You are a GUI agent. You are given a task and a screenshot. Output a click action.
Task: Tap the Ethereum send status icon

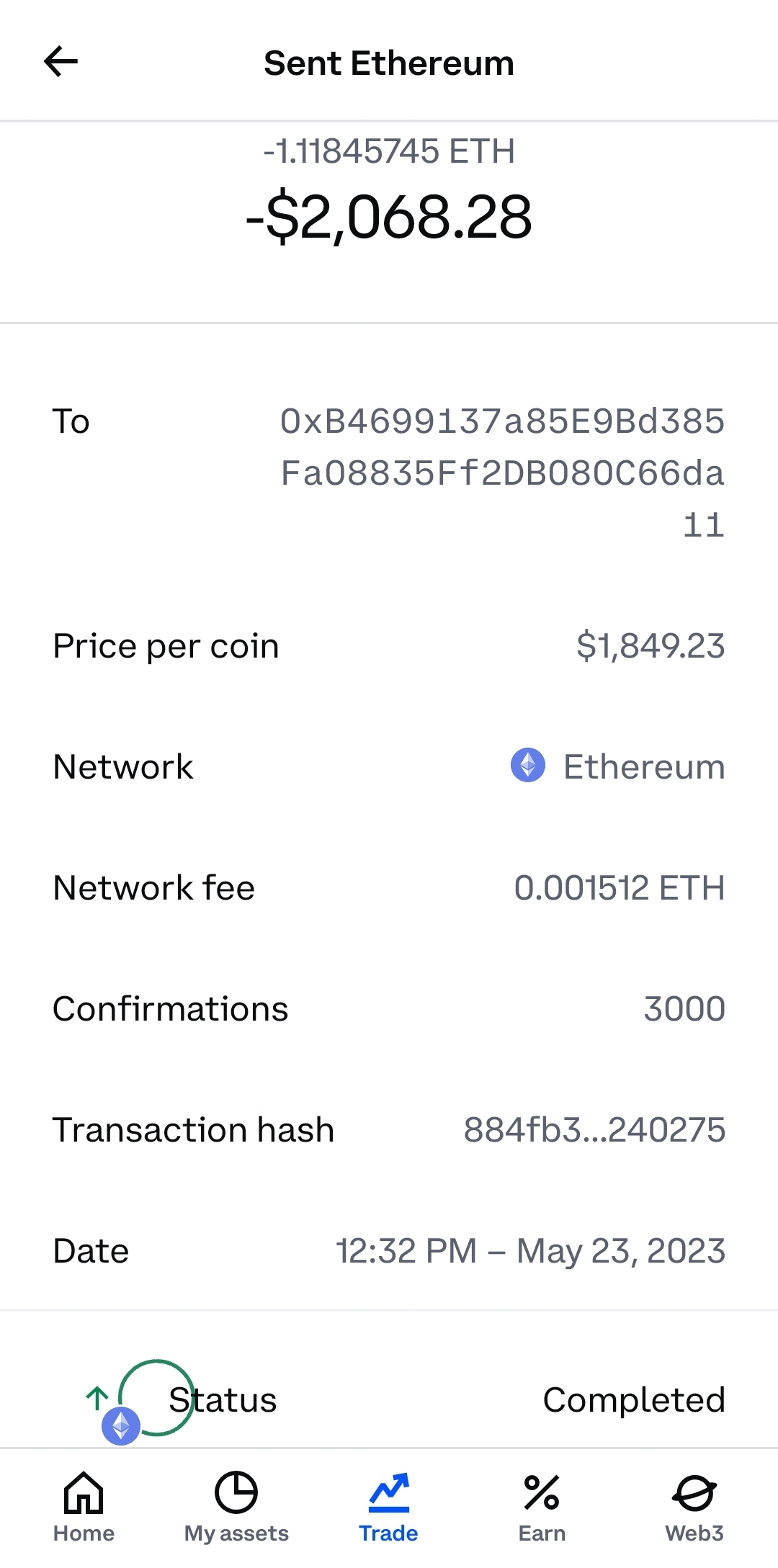point(121,1425)
